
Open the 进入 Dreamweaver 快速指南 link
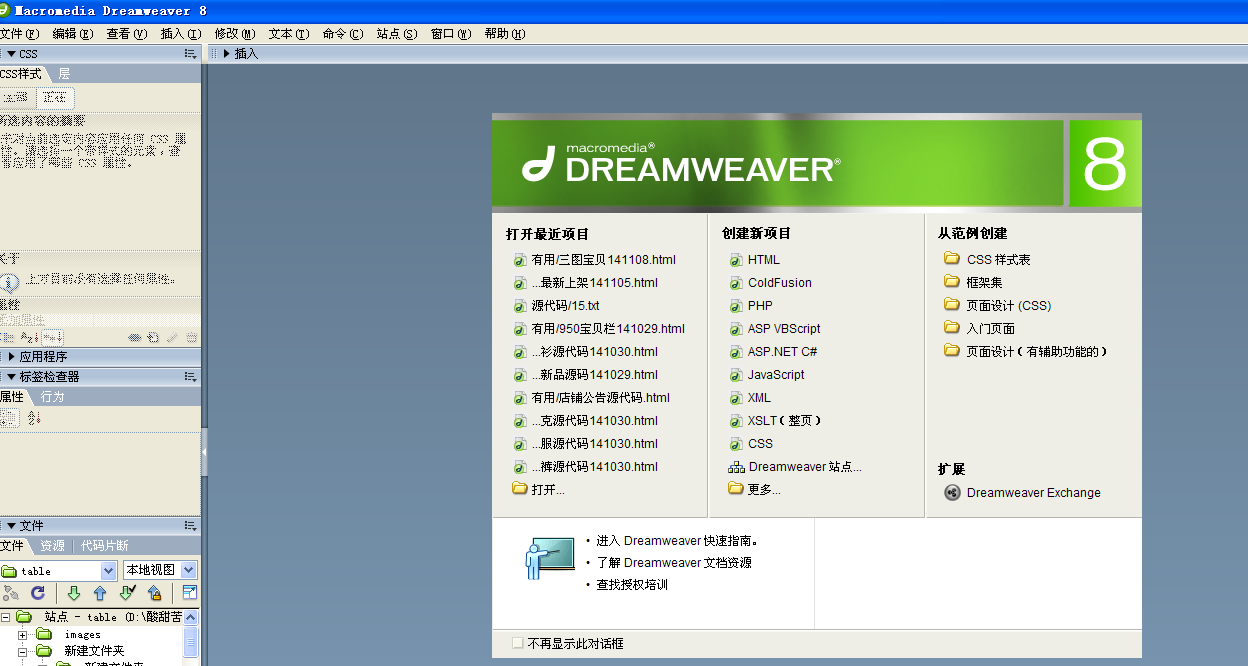tap(677, 541)
